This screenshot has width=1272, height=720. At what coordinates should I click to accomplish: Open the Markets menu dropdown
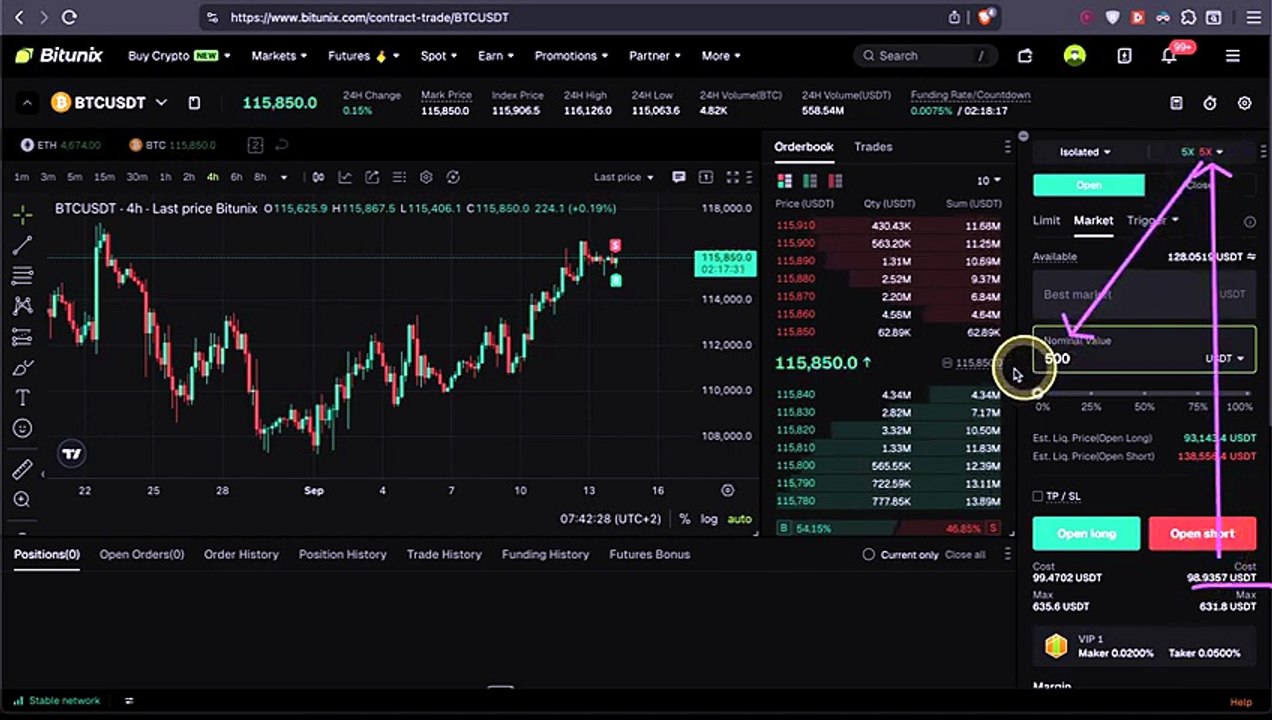pos(279,56)
